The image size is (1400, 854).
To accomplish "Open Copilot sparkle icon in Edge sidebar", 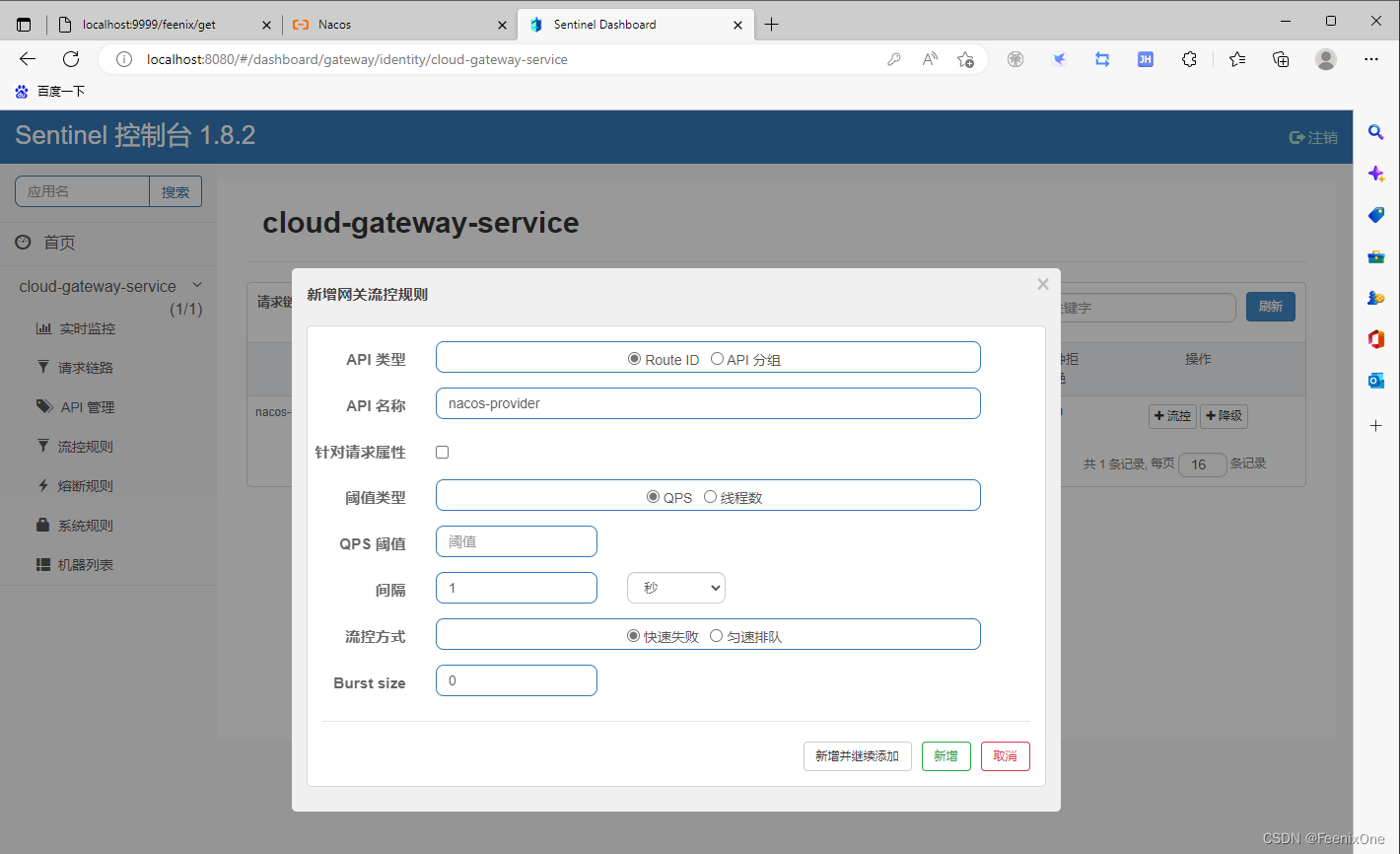I will (1376, 174).
